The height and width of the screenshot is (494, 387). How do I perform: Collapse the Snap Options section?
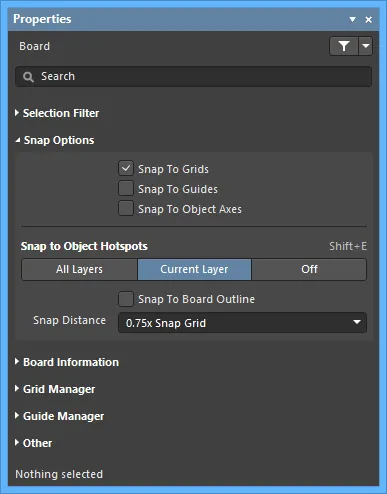54,140
